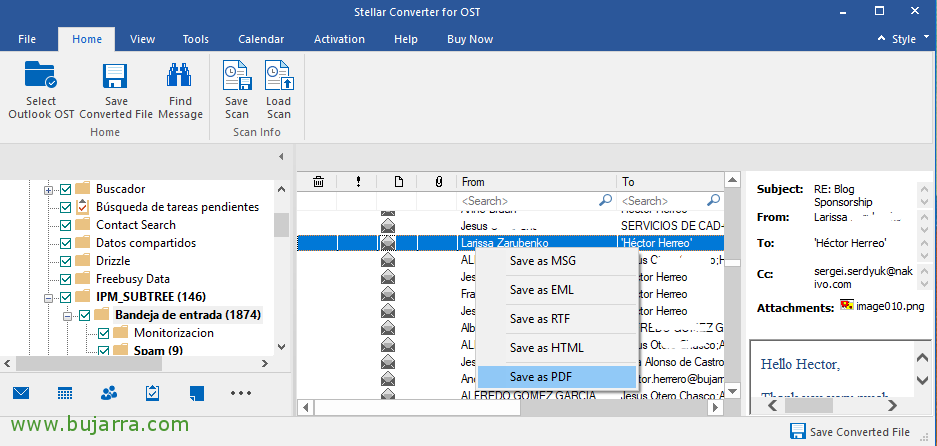Click the Load Scan icon
Screen dimensions: 937x446
point(278,75)
